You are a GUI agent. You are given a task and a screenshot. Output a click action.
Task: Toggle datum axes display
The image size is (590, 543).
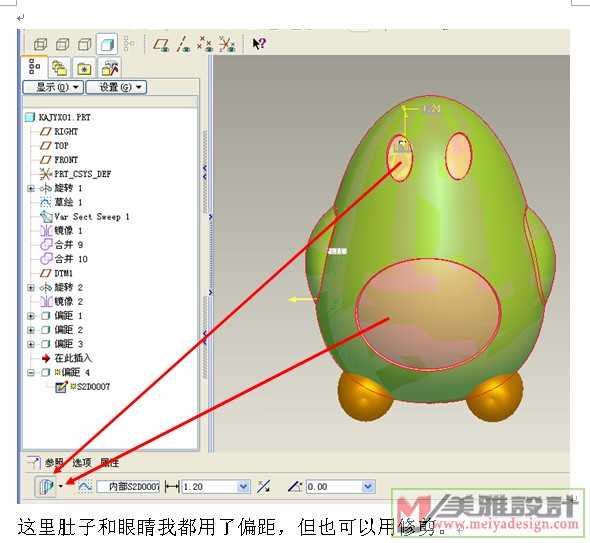click(x=183, y=44)
